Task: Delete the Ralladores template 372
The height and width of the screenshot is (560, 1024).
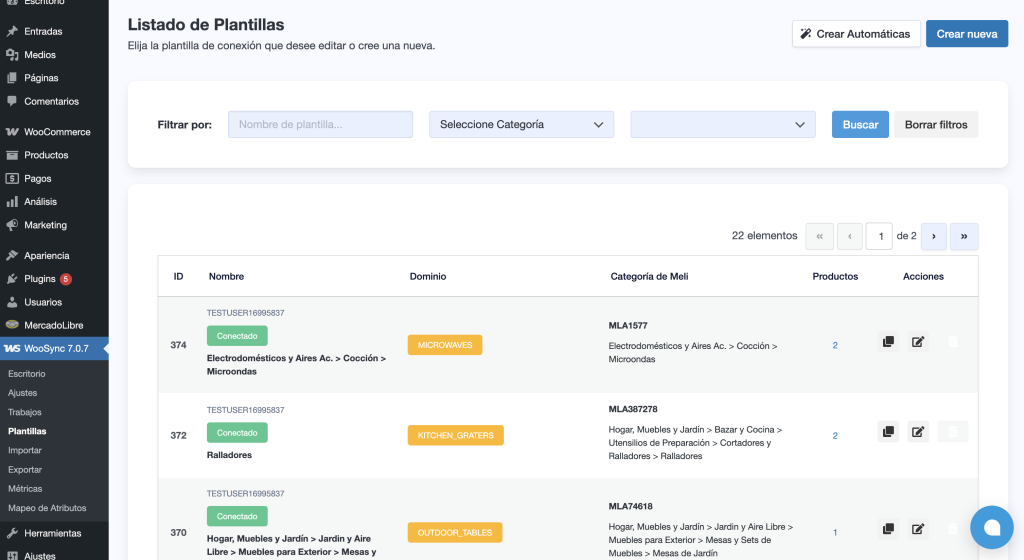Action: tap(953, 431)
